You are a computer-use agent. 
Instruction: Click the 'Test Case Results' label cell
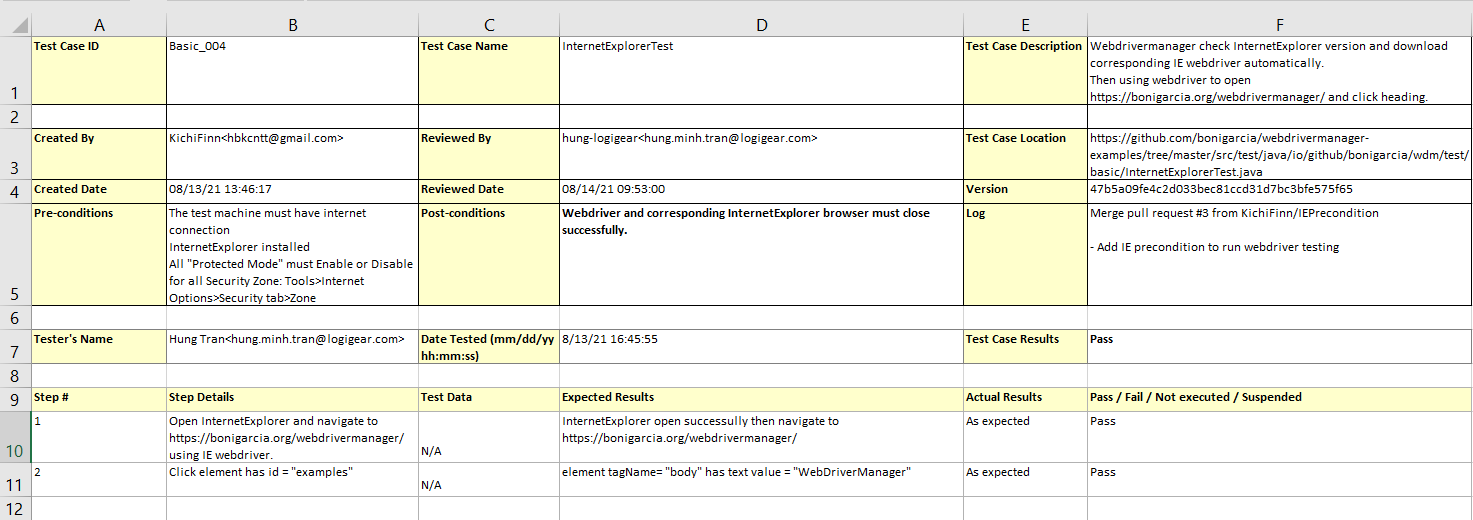coord(1025,347)
